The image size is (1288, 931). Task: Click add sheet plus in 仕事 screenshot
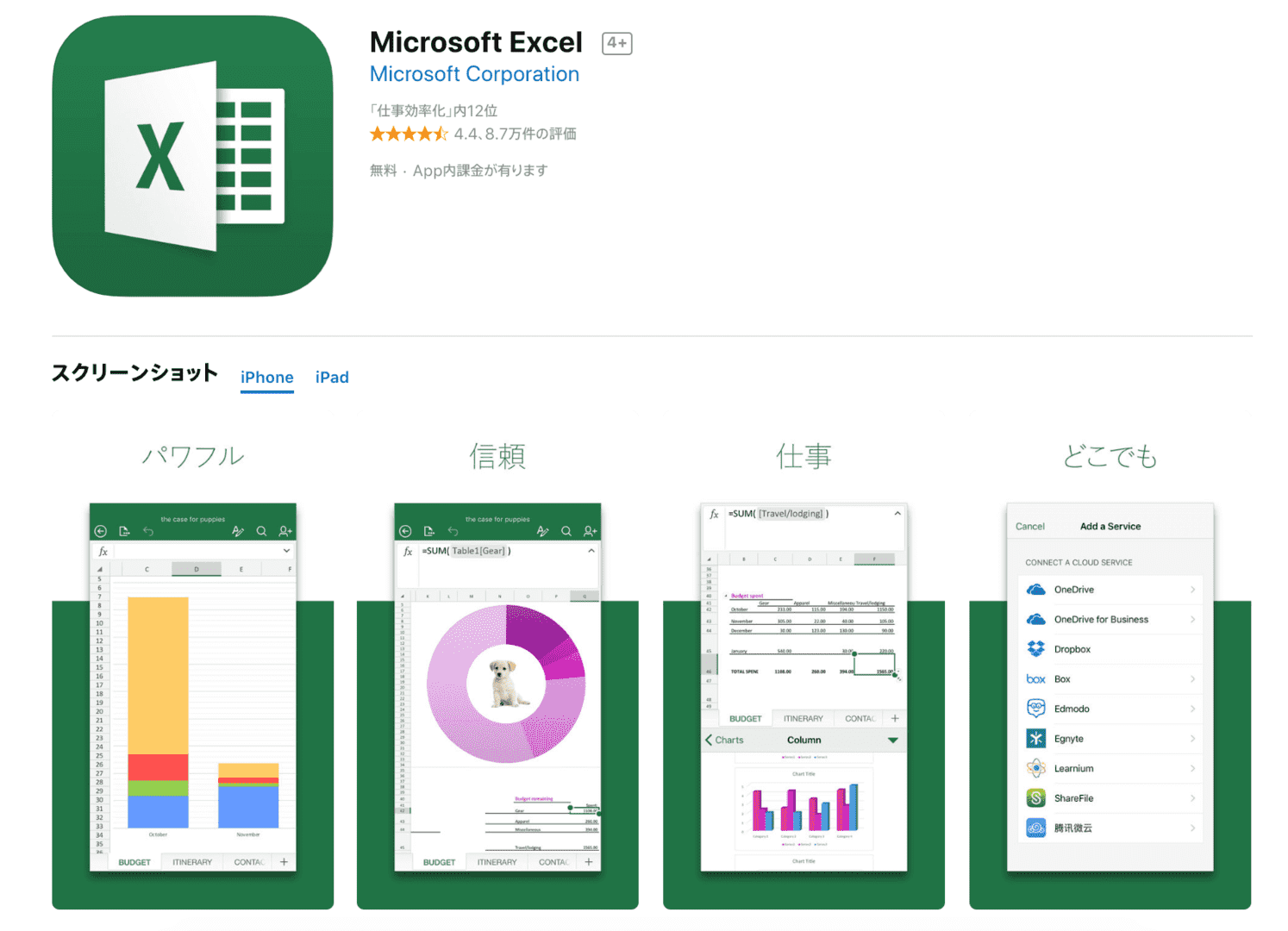tap(895, 718)
